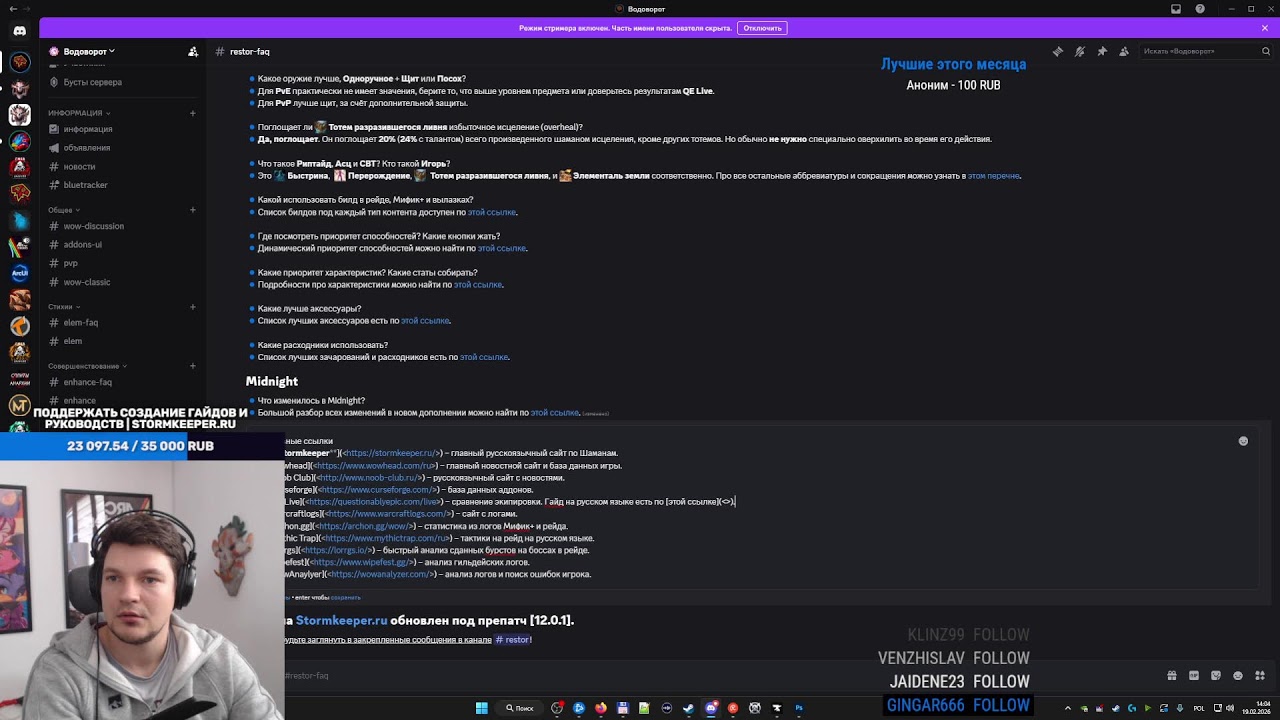The height and width of the screenshot is (720, 1280).
Task: Open the enhance-faq channel
Action: point(87,382)
